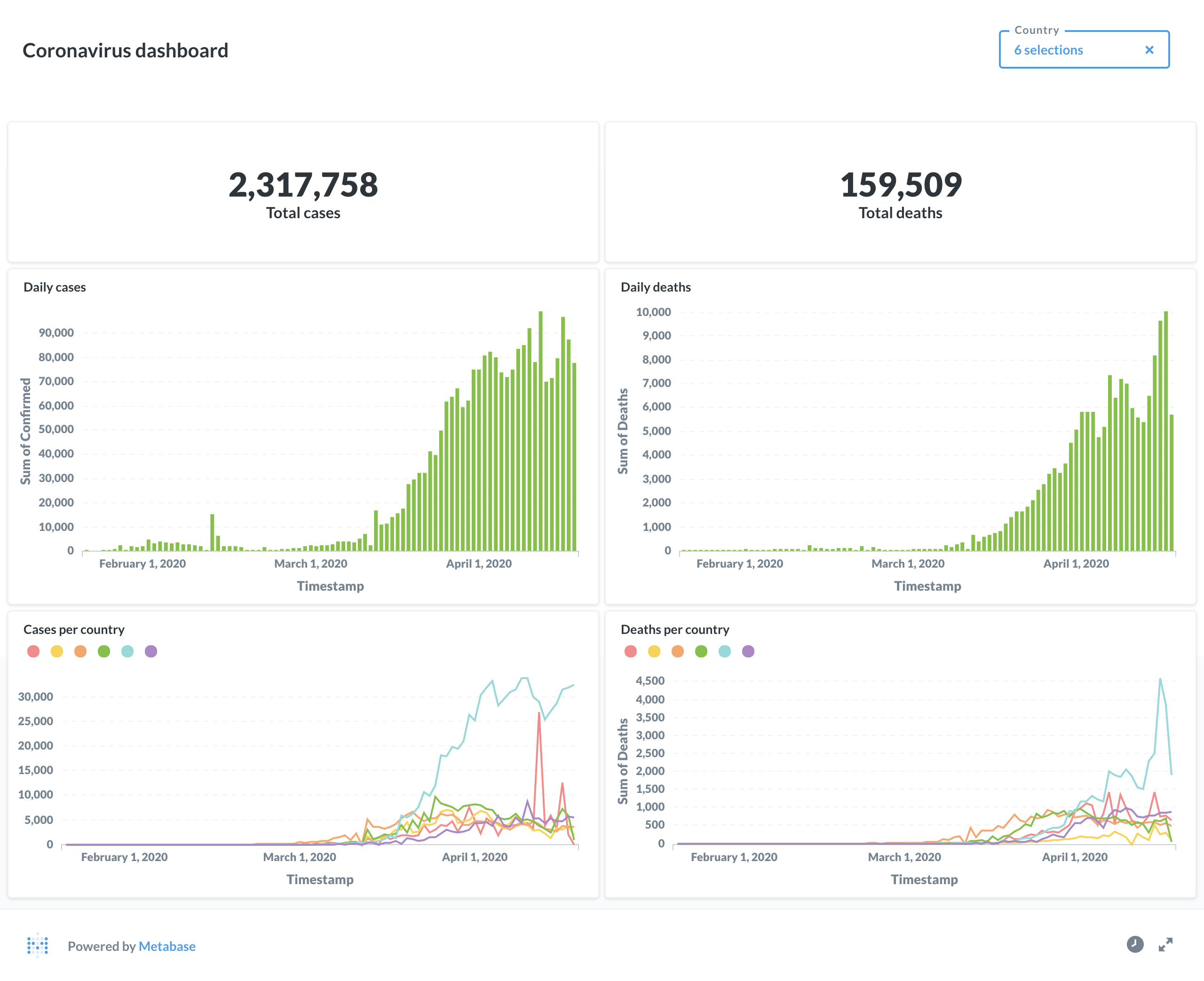Screen dimensions: 1204x981
Task: Toggle yellow series in Cases per country legend
Action: (x=57, y=651)
